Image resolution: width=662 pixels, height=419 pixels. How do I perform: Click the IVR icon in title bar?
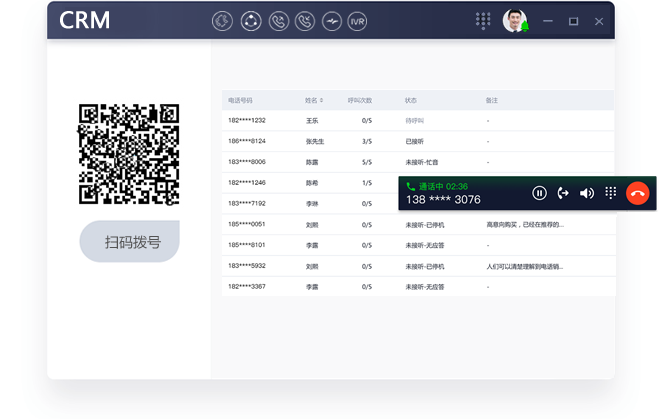click(x=357, y=21)
